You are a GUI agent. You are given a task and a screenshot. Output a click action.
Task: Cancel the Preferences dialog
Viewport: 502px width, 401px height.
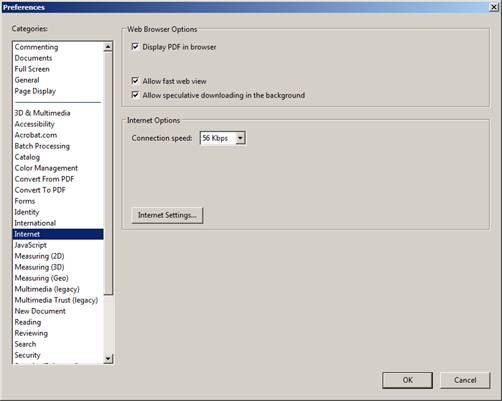[465, 380]
